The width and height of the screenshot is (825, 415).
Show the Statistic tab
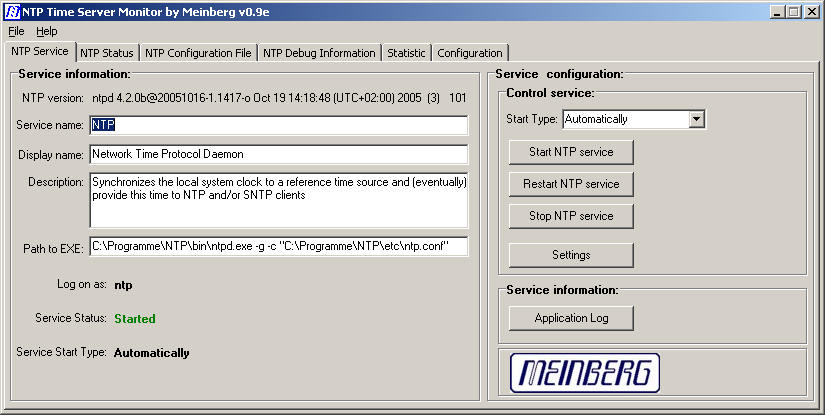pos(406,53)
